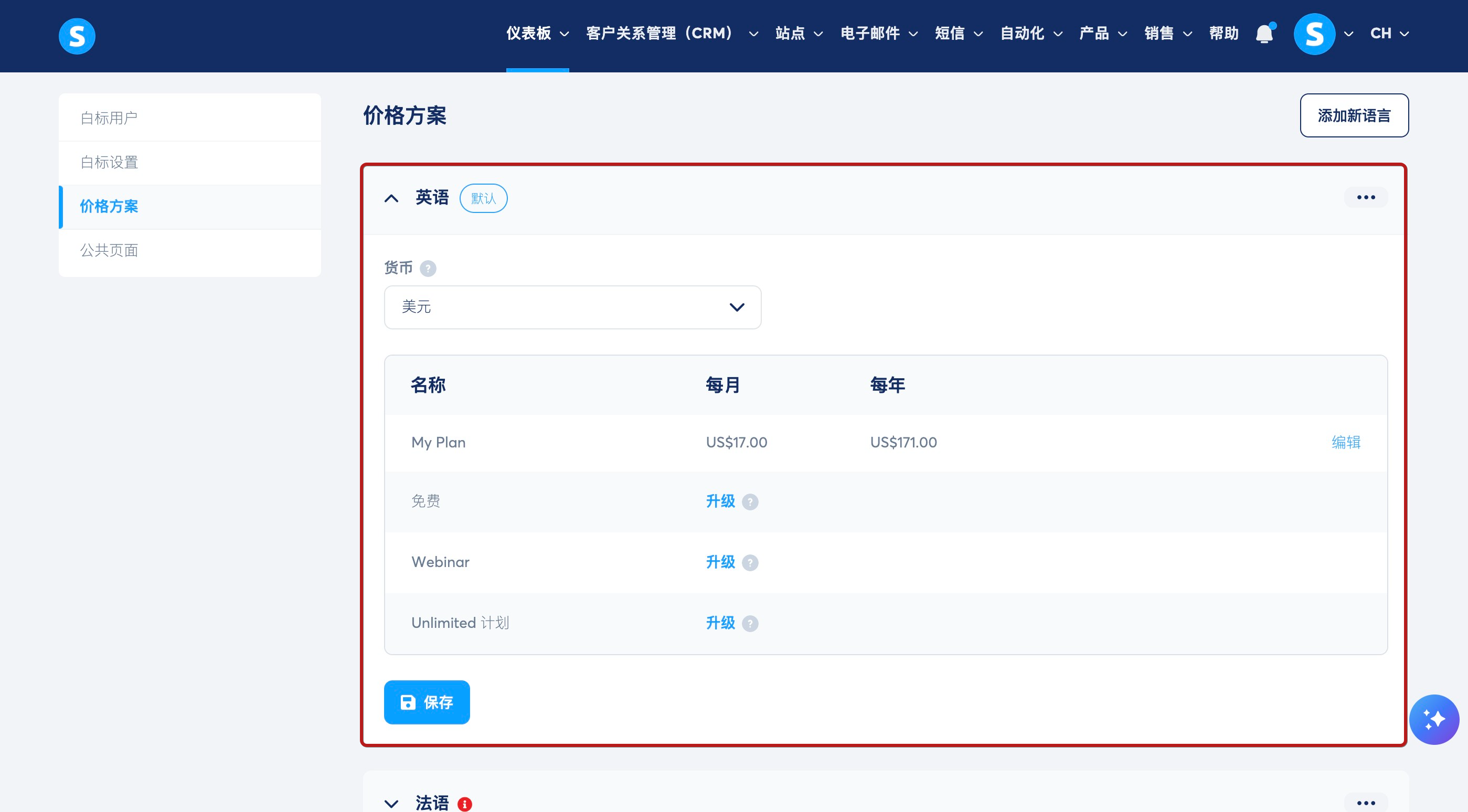1468x812 pixels.
Task: Open the user avatar account menu
Action: 1314,34
